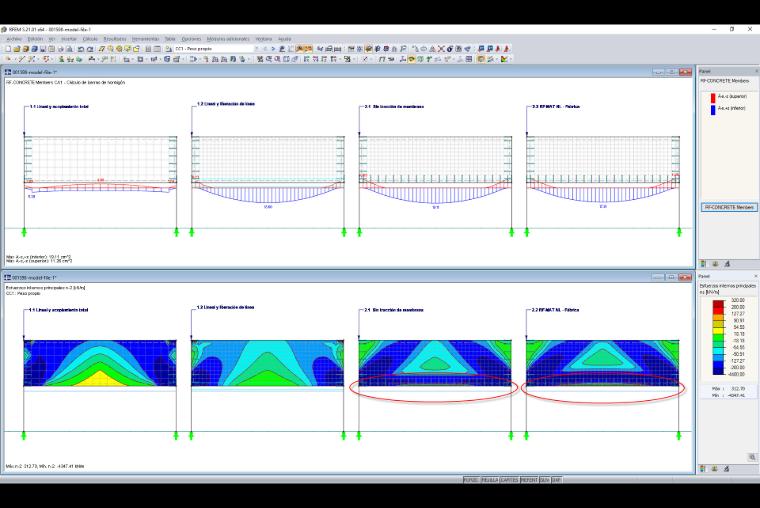Close the lower color scale Panel
760x508 pixels.
(756, 276)
